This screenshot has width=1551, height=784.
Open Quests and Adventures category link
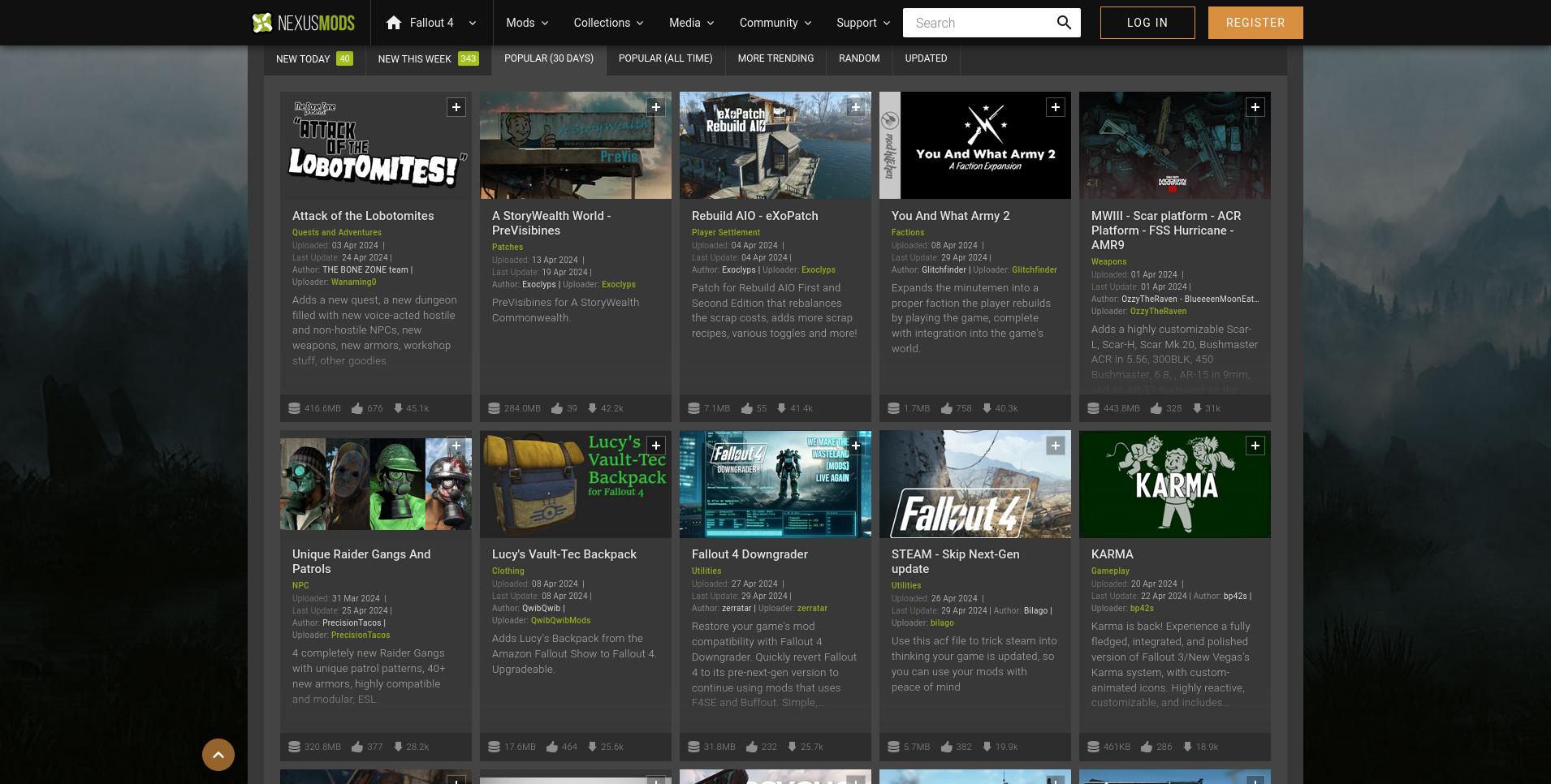click(337, 233)
